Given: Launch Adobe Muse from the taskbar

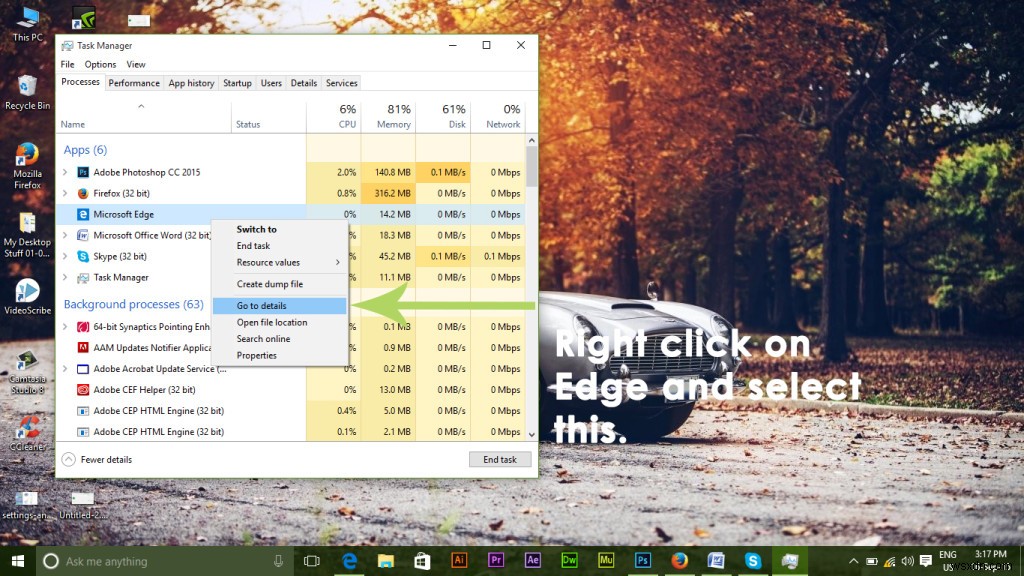Looking at the screenshot, I should coord(605,561).
